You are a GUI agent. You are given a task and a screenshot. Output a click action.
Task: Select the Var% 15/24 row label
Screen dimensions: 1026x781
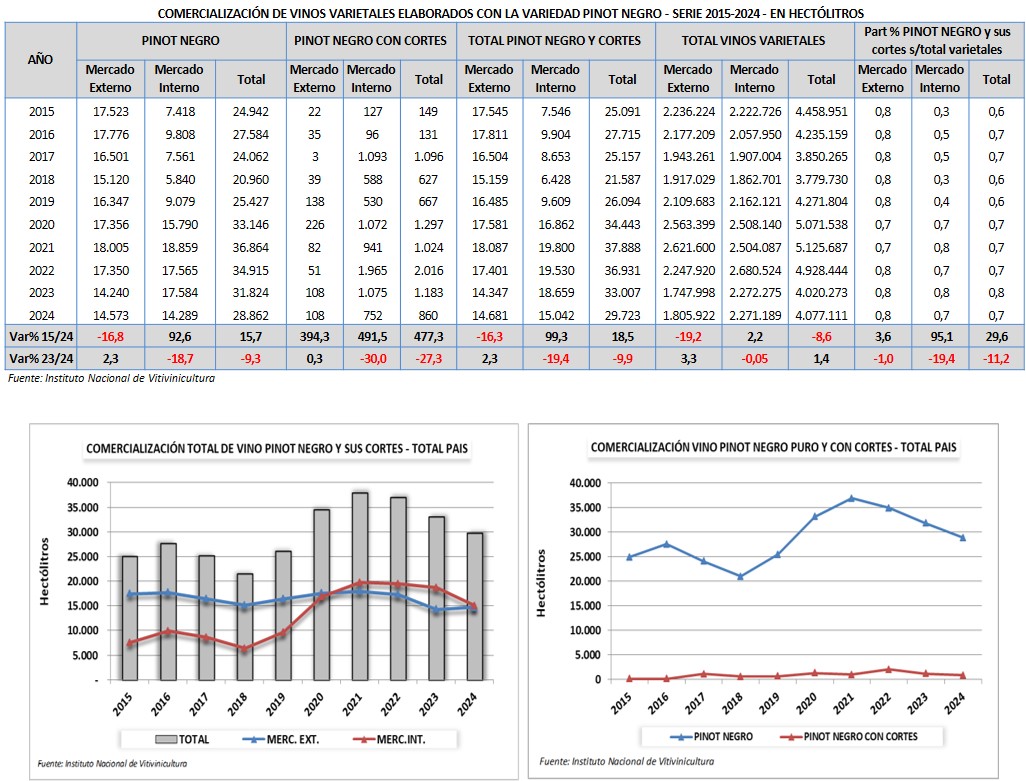pyautogui.click(x=39, y=336)
